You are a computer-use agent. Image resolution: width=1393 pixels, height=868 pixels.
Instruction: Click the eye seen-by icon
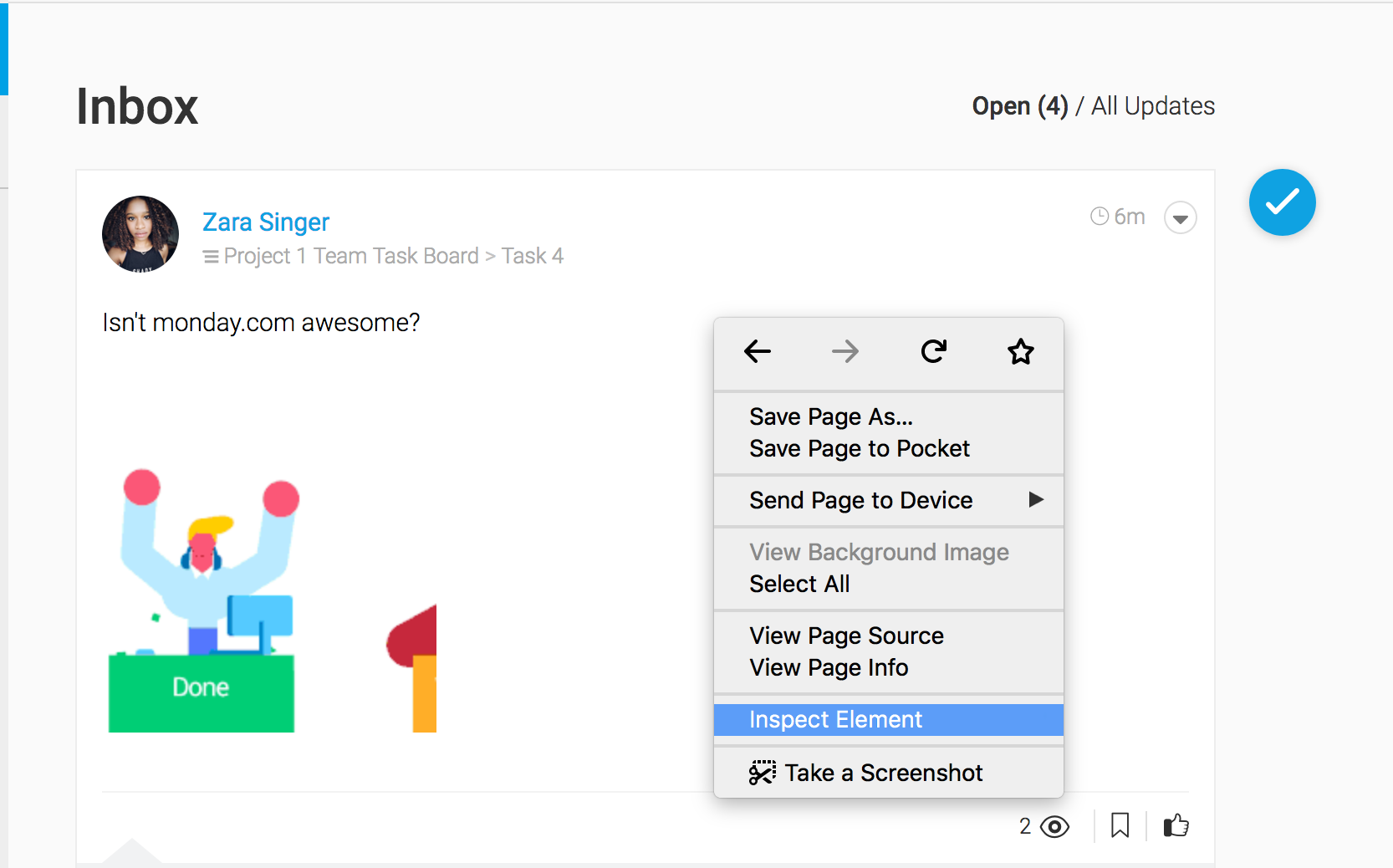[1055, 827]
